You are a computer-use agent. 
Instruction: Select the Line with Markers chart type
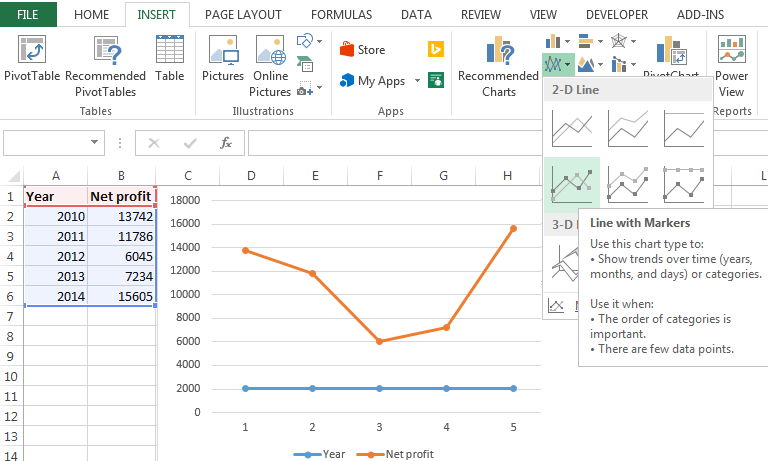coord(571,184)
